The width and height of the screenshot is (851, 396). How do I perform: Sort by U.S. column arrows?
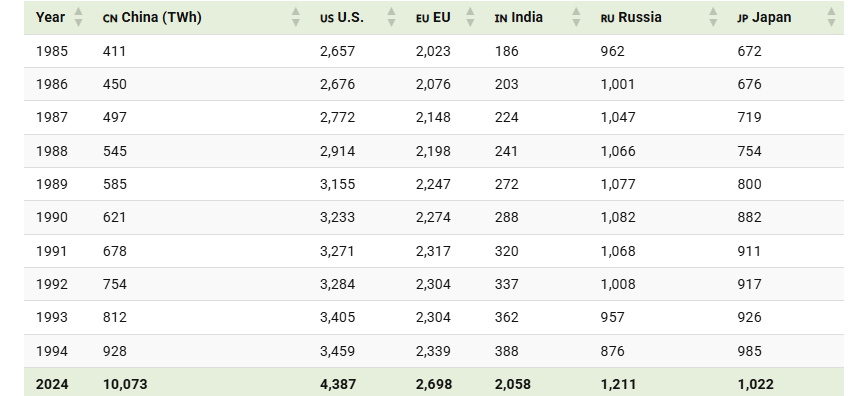[391, 17]
